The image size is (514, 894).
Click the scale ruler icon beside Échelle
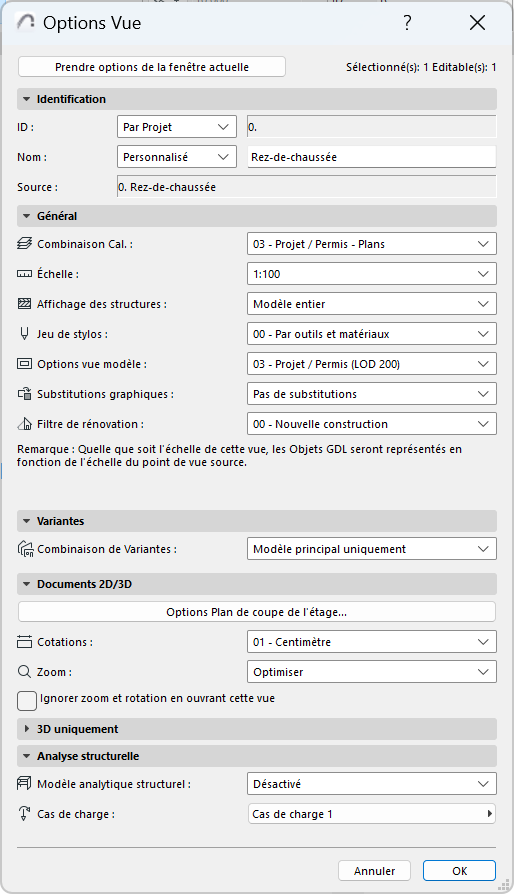(25, 274)
